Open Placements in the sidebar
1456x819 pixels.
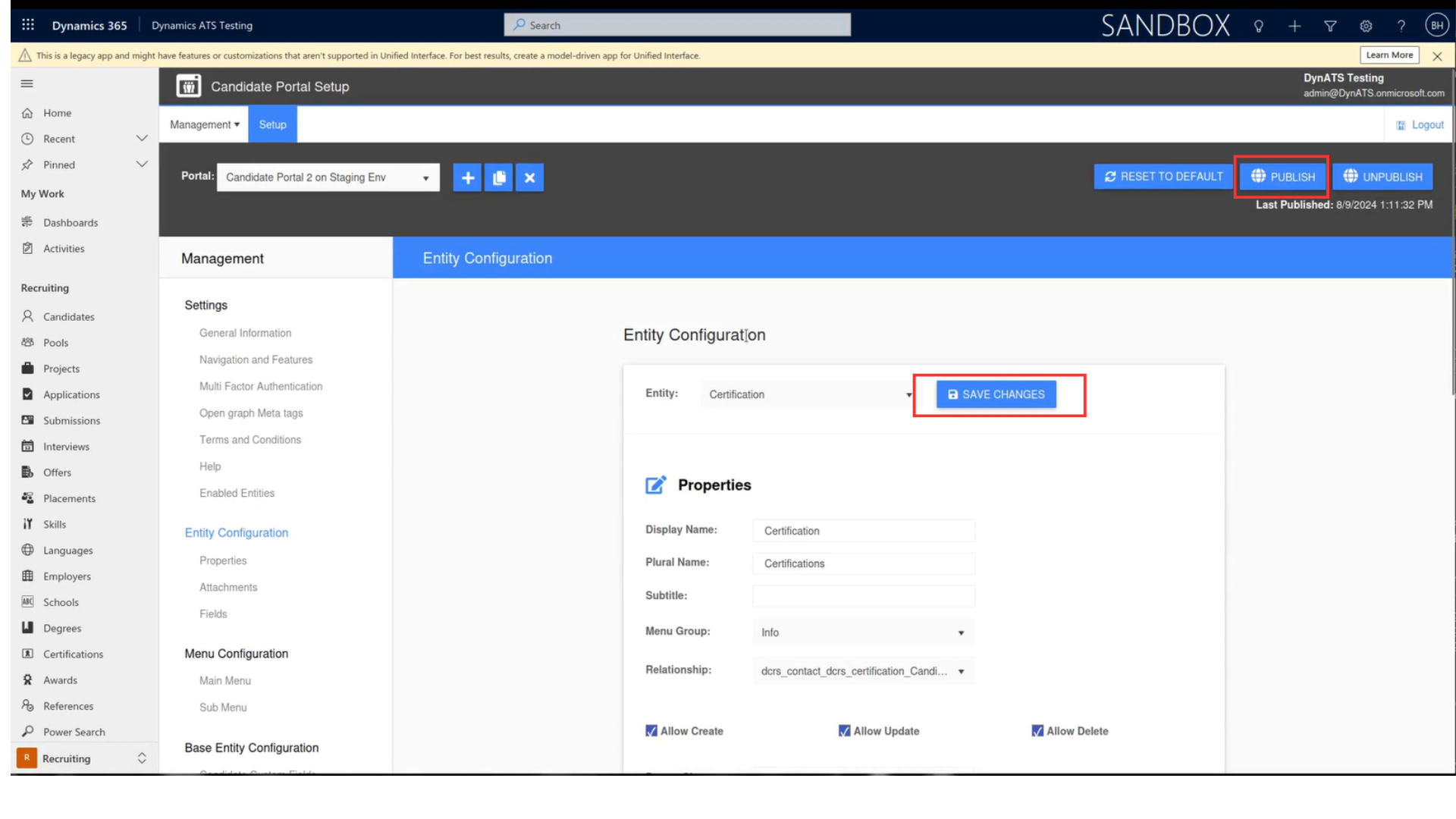69,498
